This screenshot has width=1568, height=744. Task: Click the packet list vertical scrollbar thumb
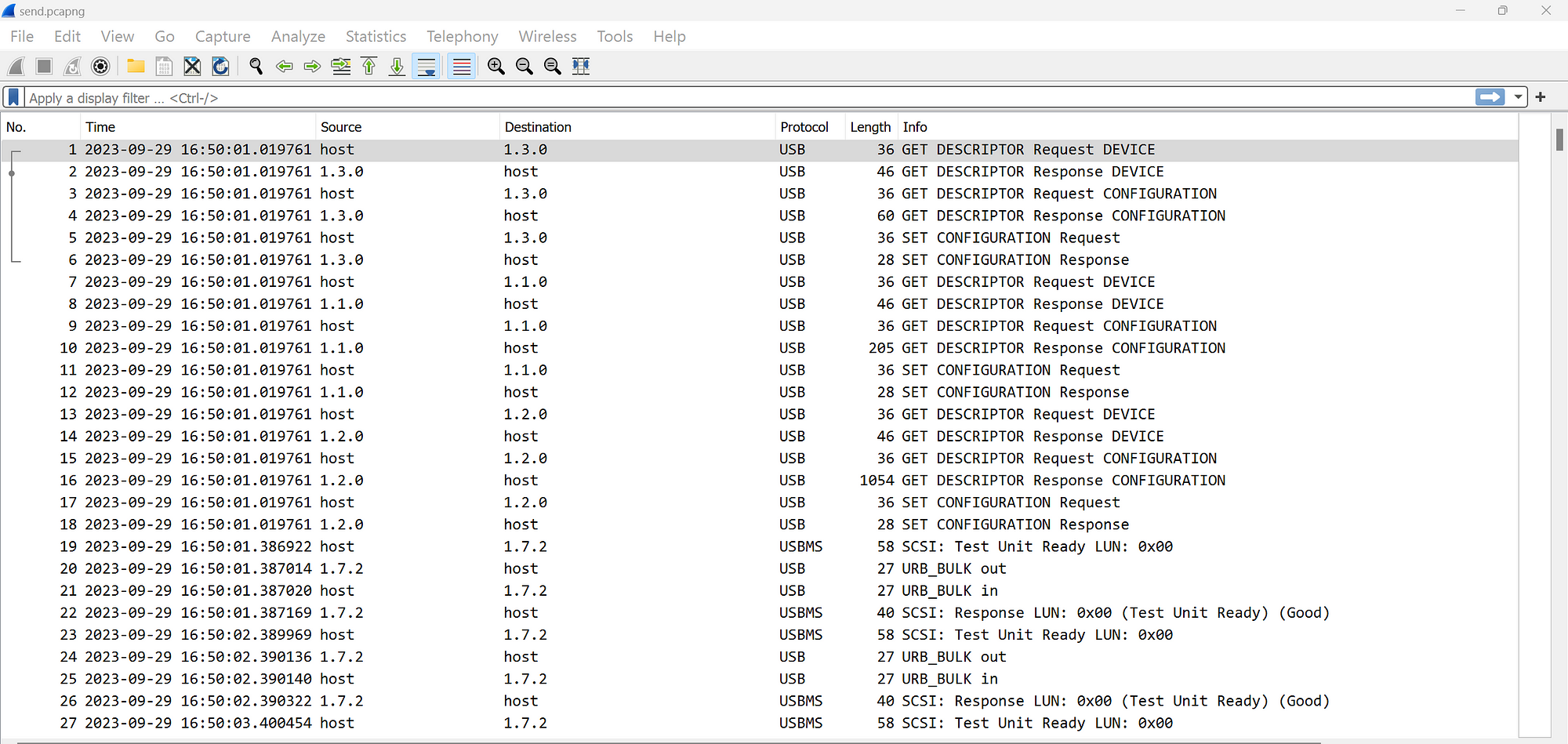click(x=1559, y=140)
